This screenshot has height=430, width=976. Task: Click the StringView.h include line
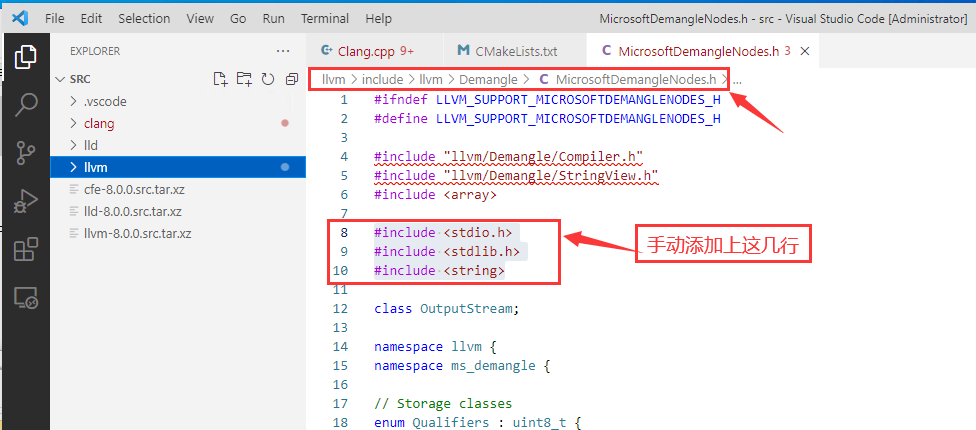coord(516,175)
